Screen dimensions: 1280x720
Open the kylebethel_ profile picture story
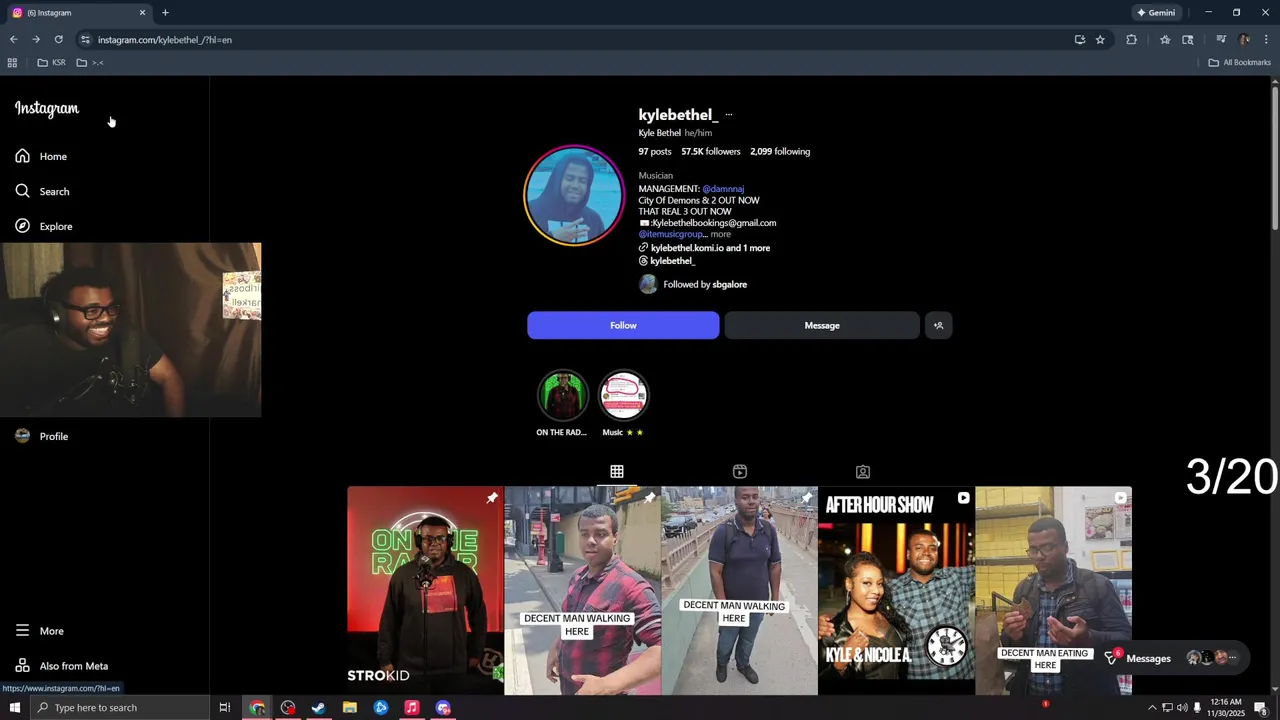(574, 196)
